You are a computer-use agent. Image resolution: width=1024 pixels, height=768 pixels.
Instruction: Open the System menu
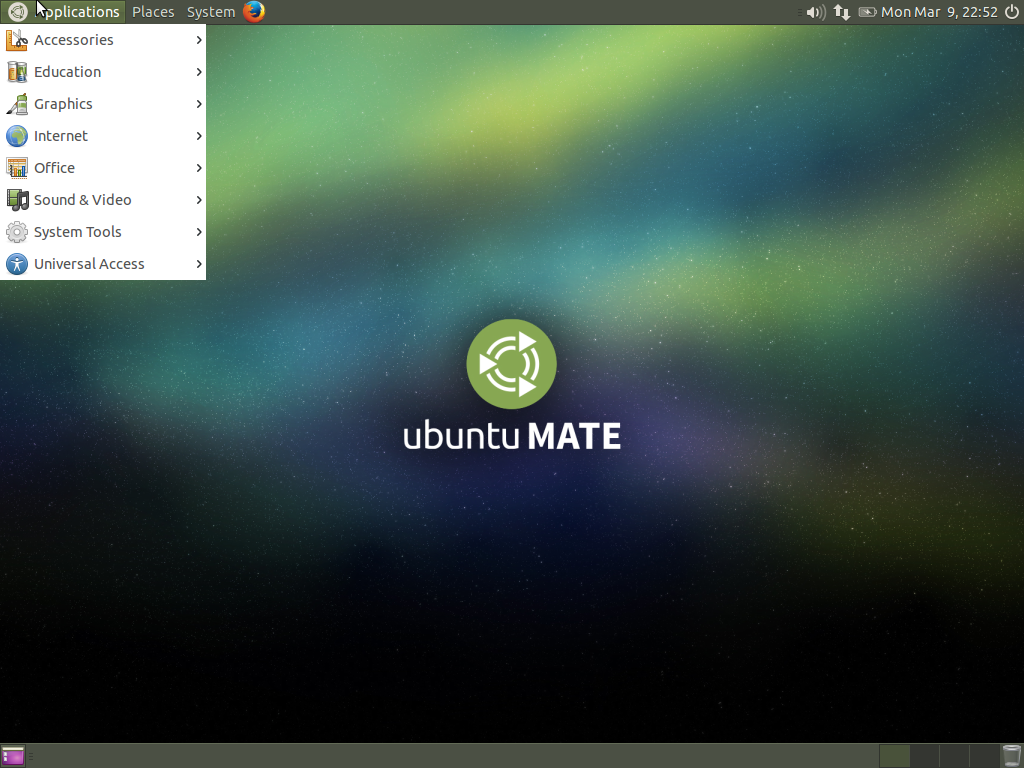point(211,12)
